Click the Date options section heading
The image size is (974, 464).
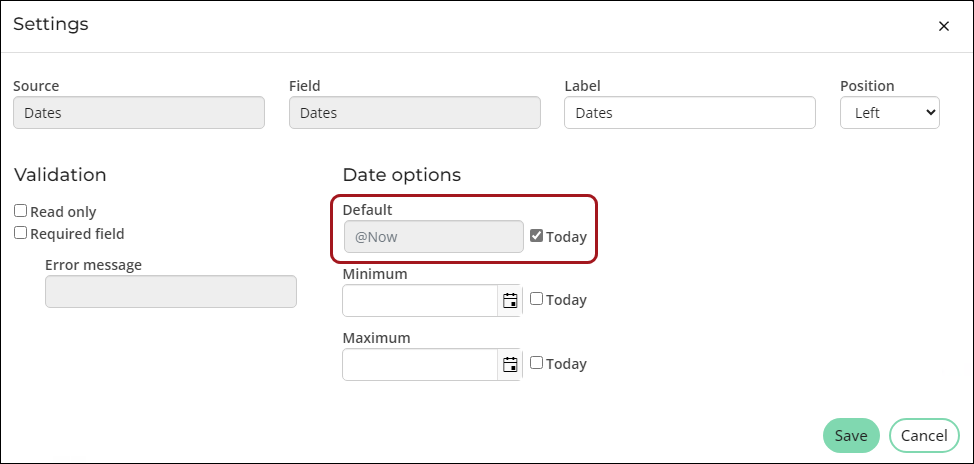[402, 175]
